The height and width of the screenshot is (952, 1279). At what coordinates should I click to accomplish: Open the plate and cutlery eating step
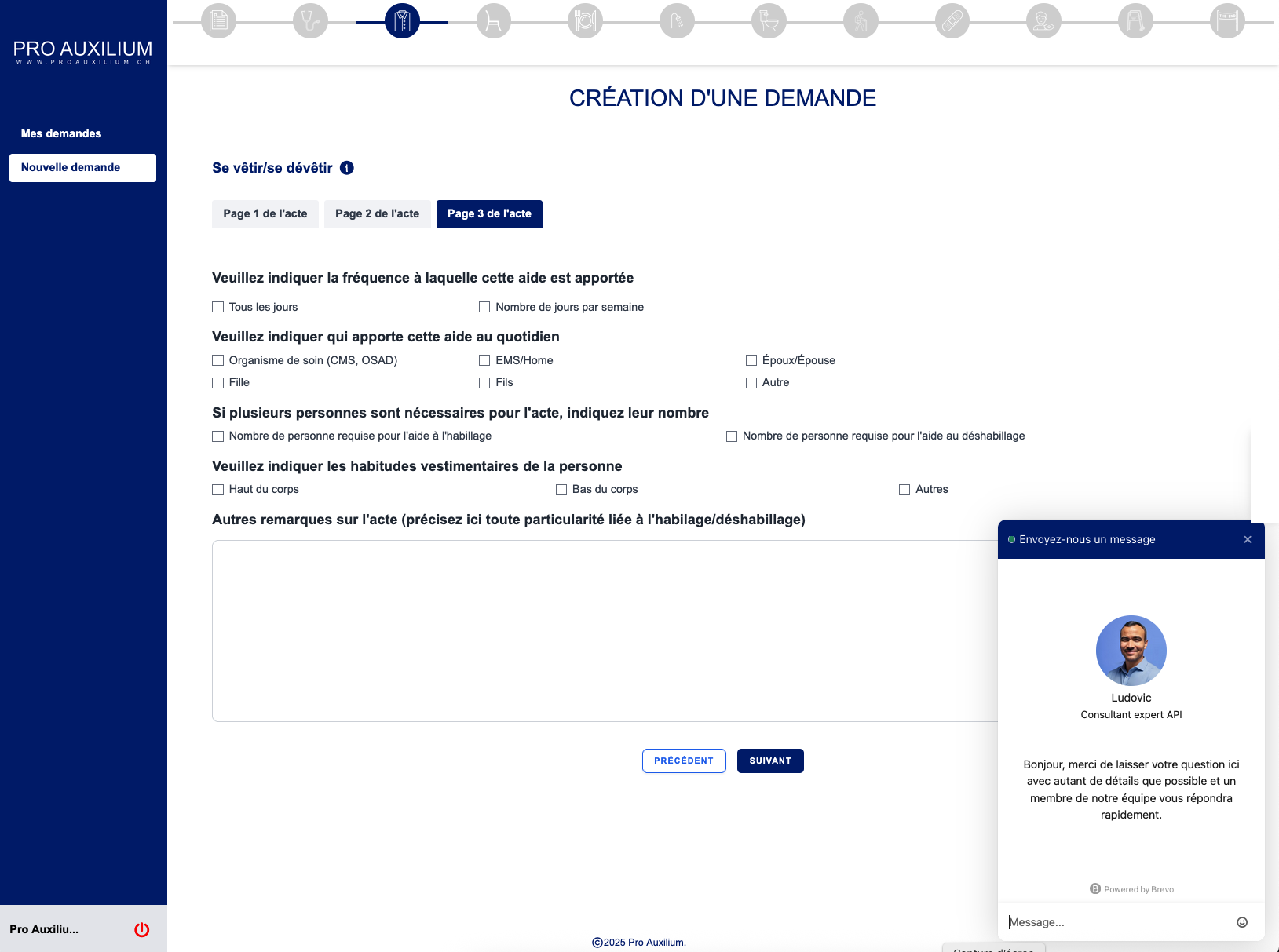click(x=586, y=20)
